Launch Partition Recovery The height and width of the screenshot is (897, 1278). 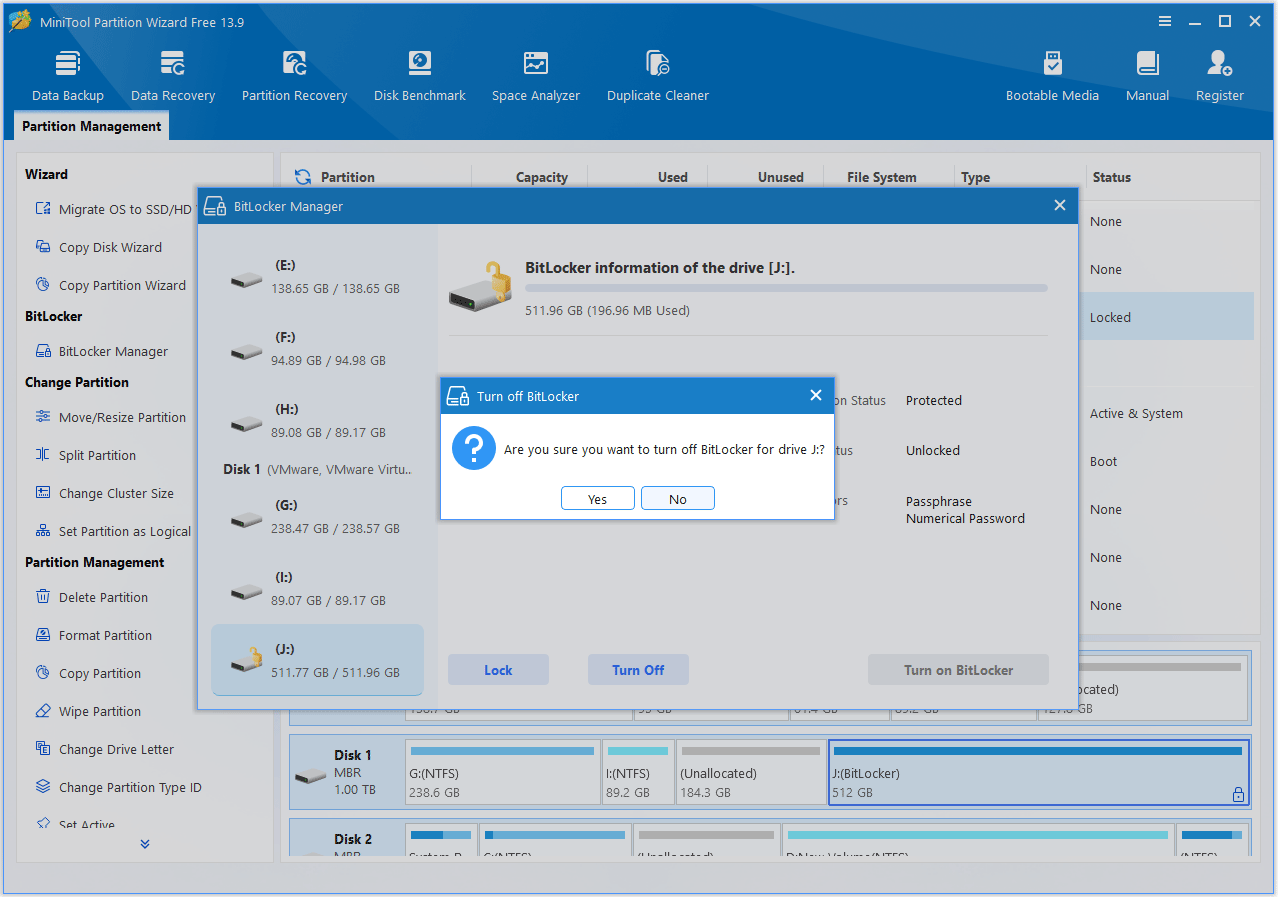click(294, 76)
